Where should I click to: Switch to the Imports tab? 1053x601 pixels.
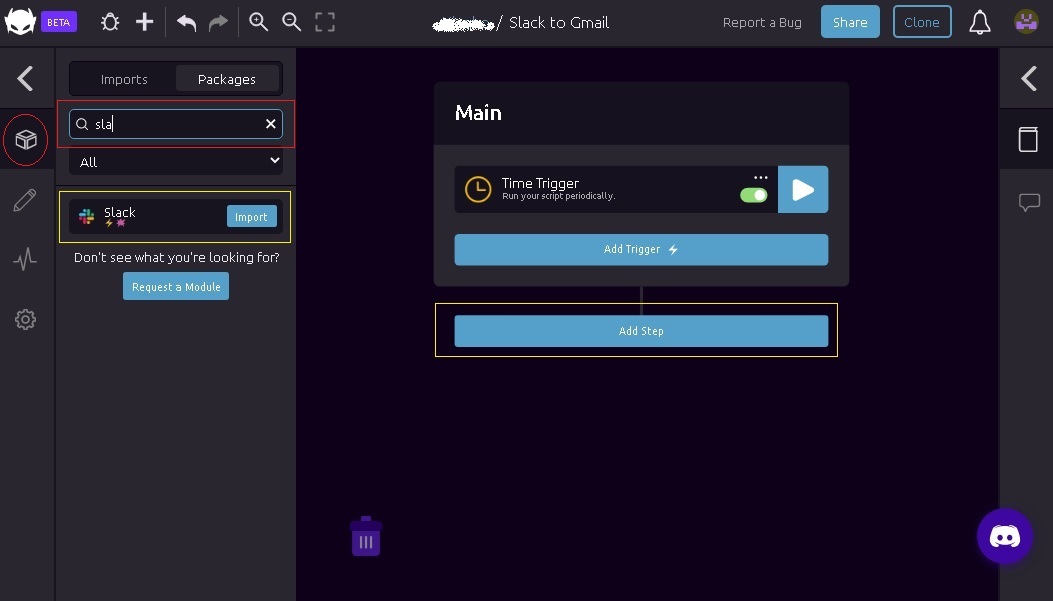[124, 79]
